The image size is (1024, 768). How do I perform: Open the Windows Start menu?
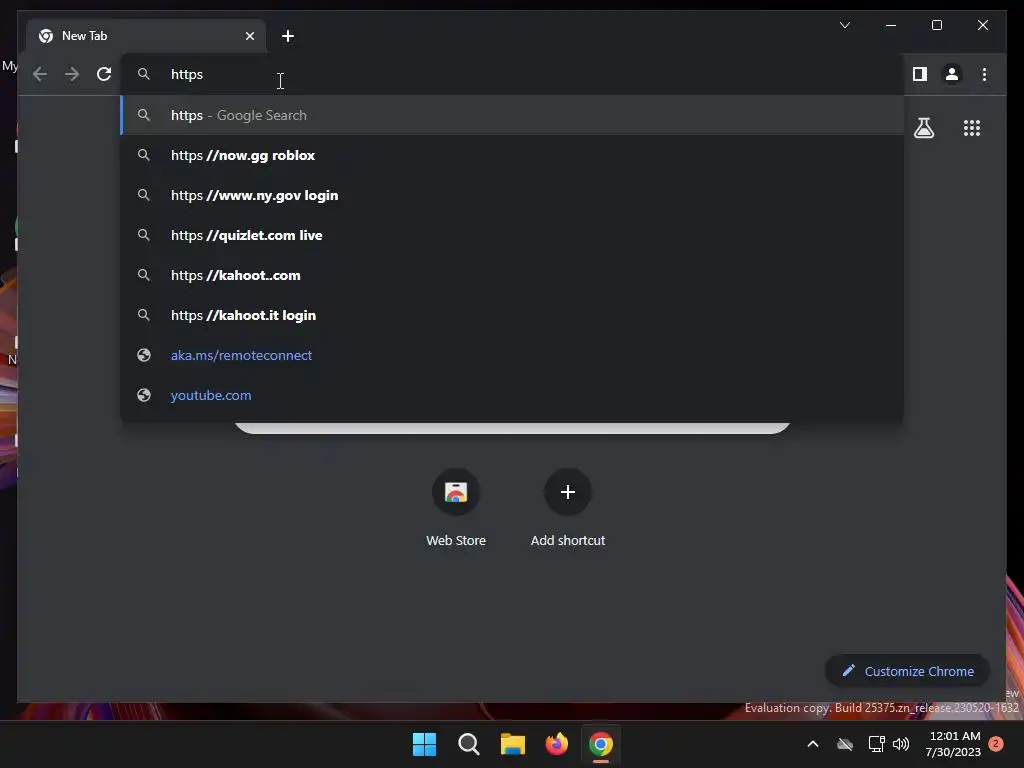(424, 744)
